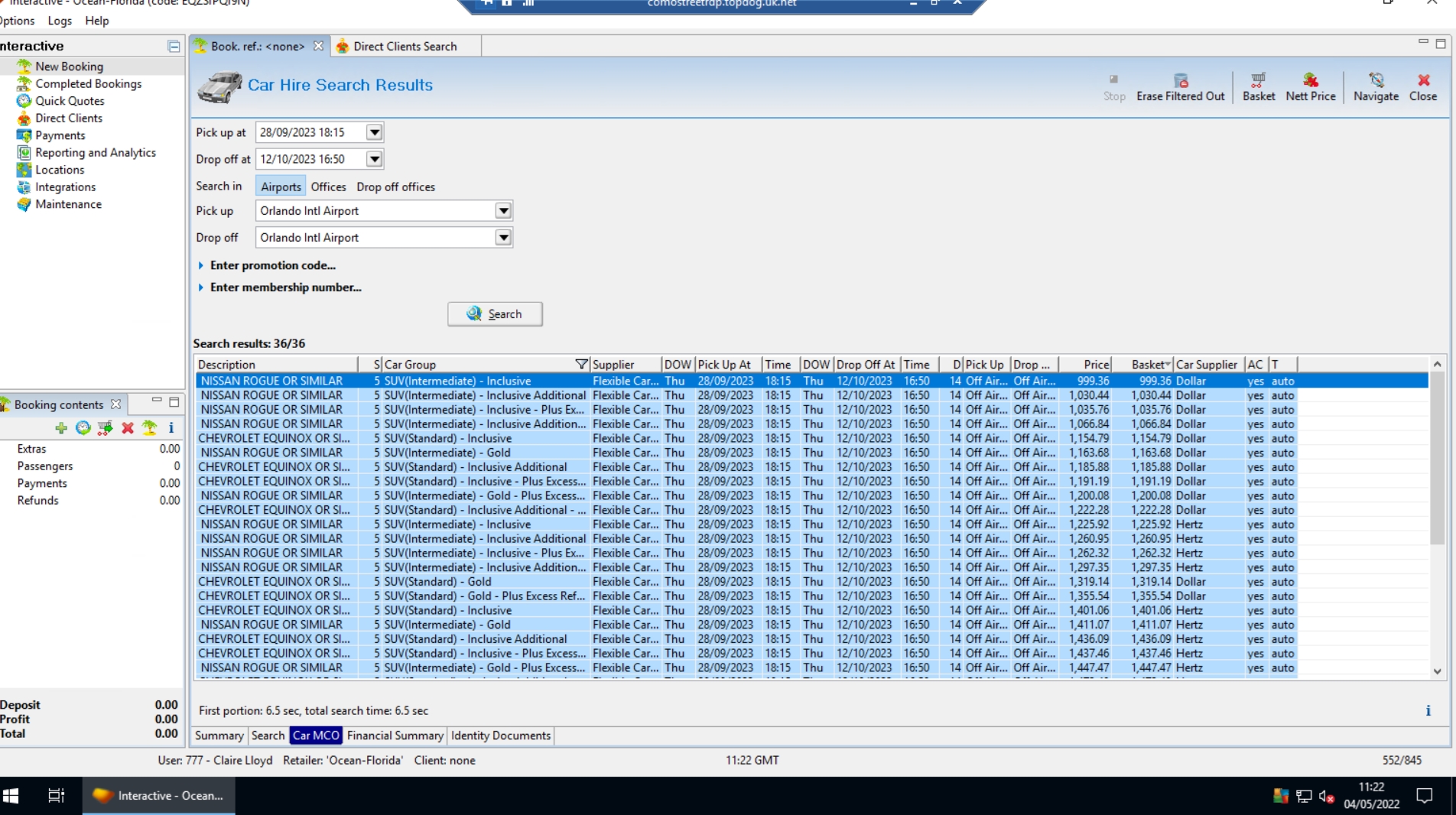
Task: Open New Booking in the sidebar
Action: click(69, 67)
